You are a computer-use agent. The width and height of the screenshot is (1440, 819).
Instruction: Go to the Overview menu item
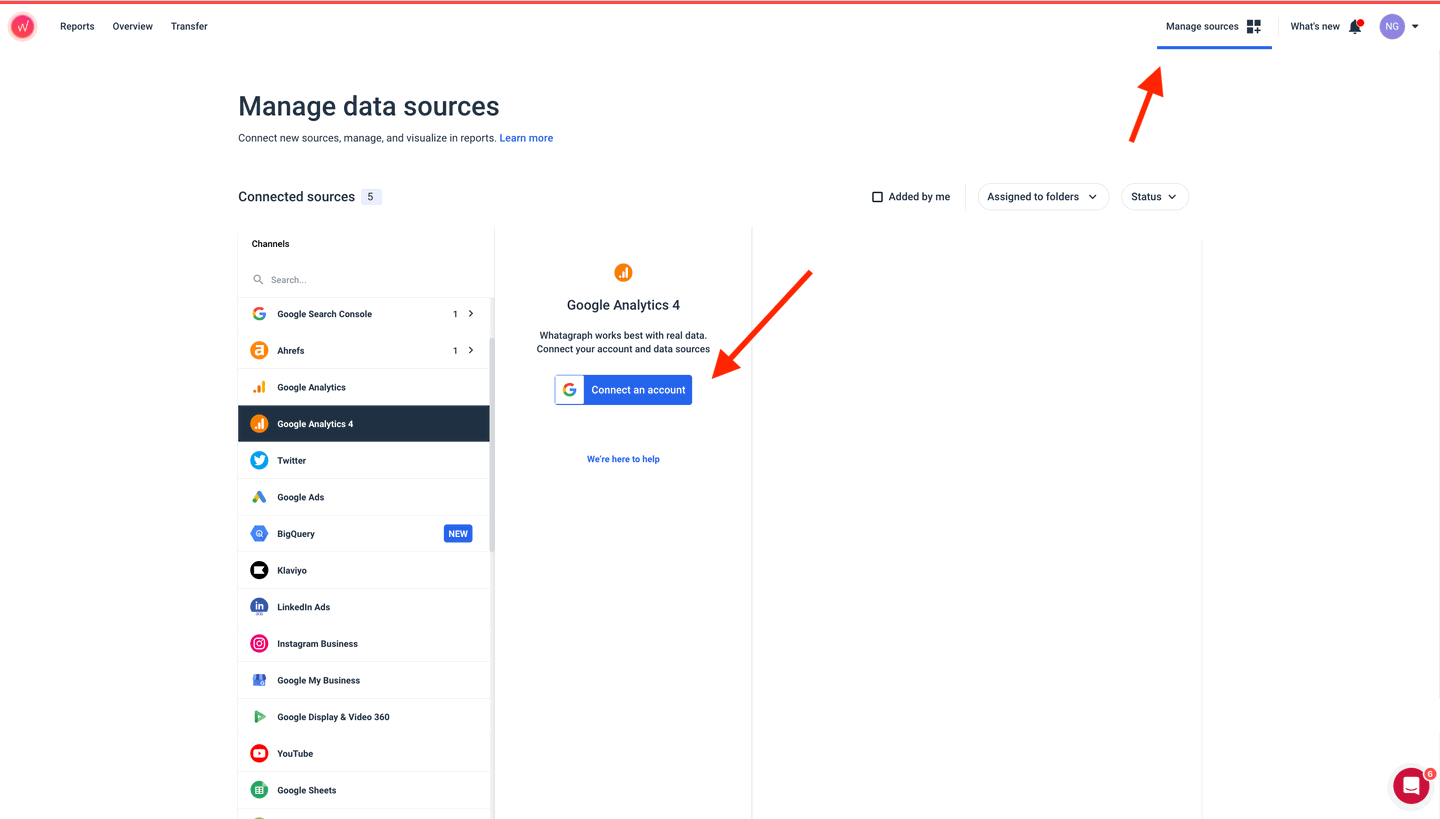[133, 27]
